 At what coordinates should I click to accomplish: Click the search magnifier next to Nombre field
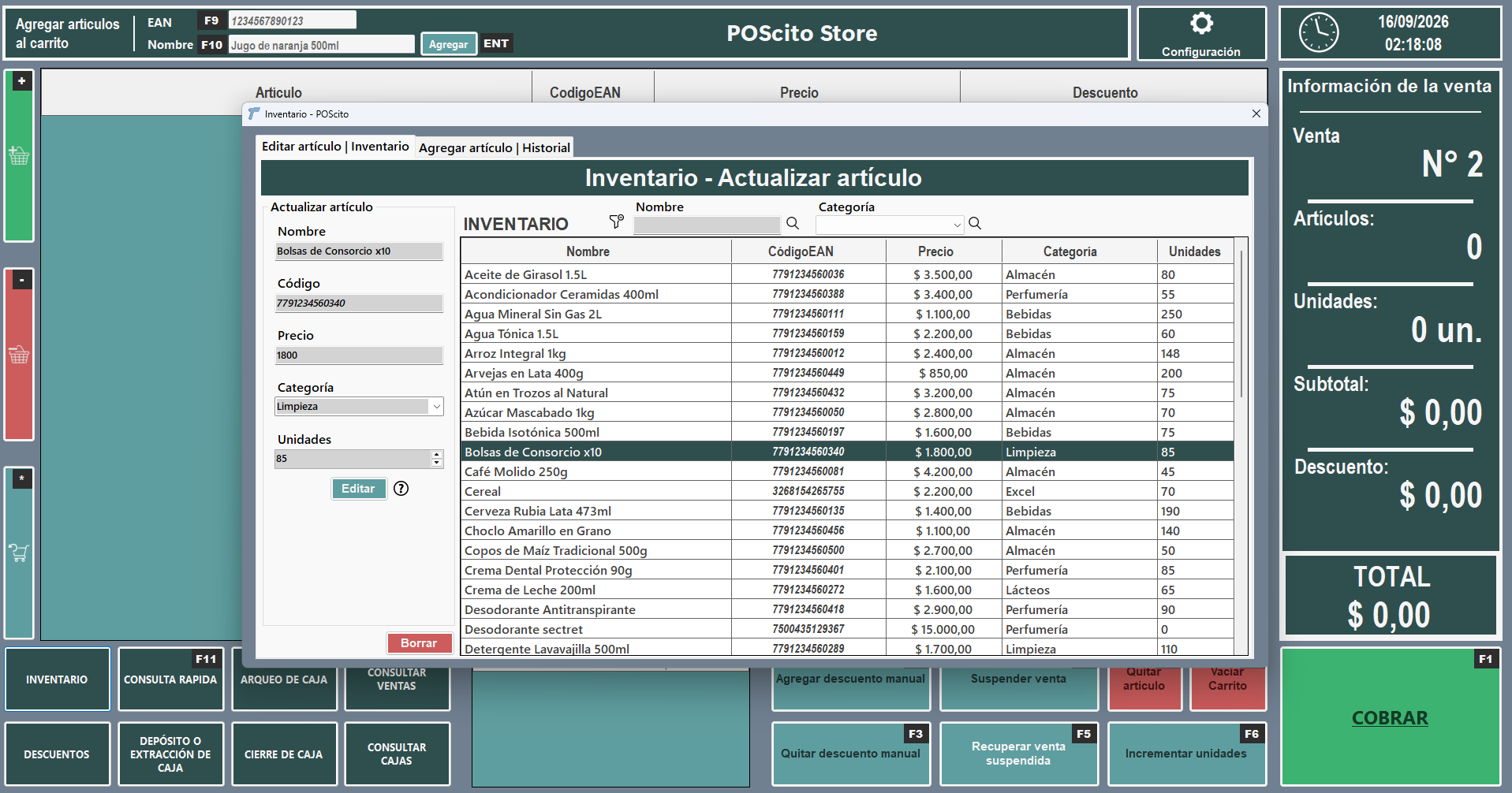793,224
